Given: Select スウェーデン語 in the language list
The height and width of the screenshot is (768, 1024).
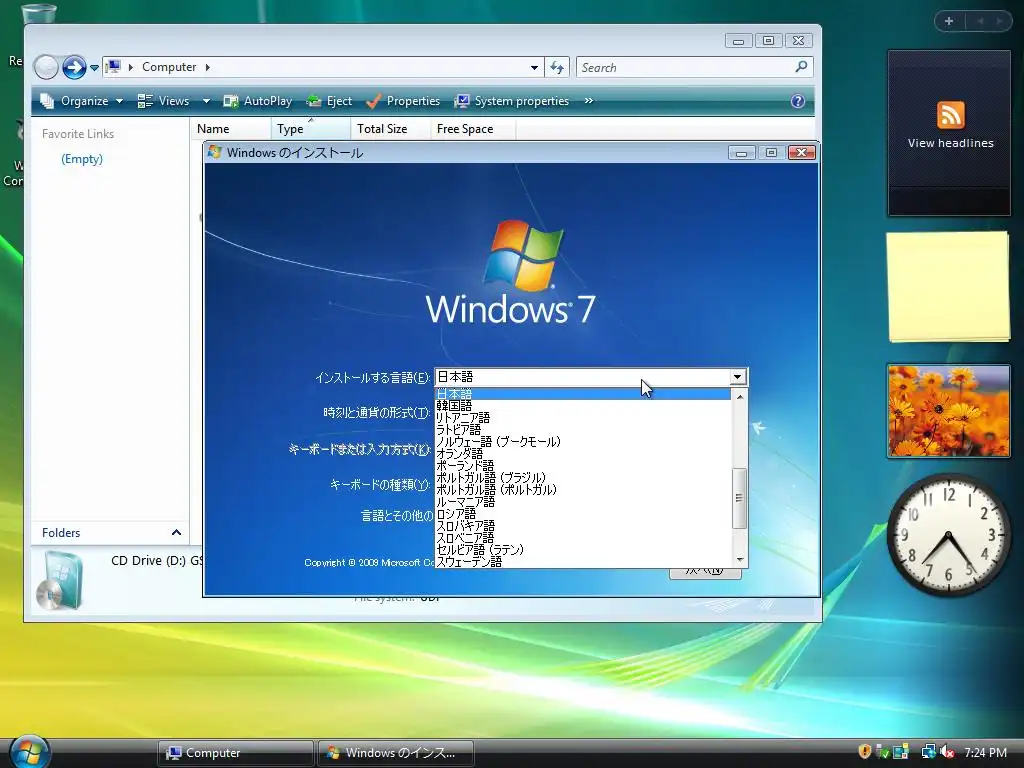Looking at the screenshot, I should [x=583, y=561].
